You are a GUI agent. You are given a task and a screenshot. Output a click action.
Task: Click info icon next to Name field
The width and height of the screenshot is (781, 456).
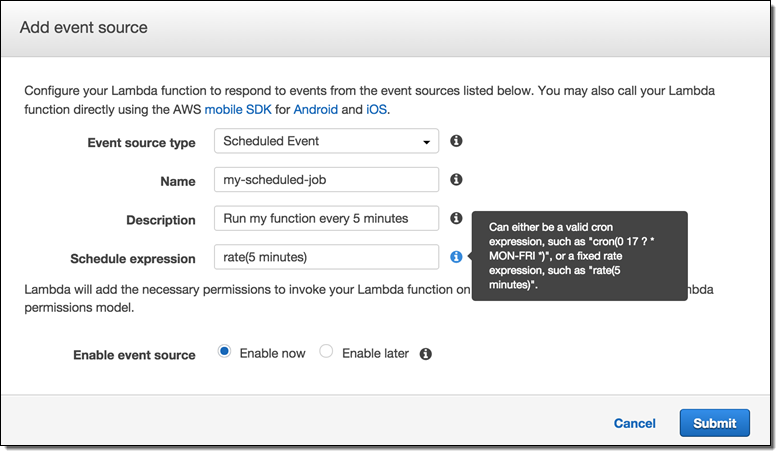pos(456,180)
